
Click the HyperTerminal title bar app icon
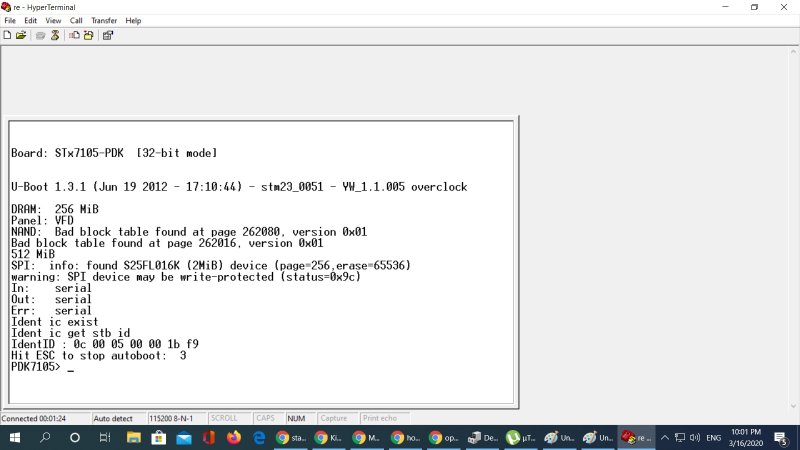click(x=6, y=7)
